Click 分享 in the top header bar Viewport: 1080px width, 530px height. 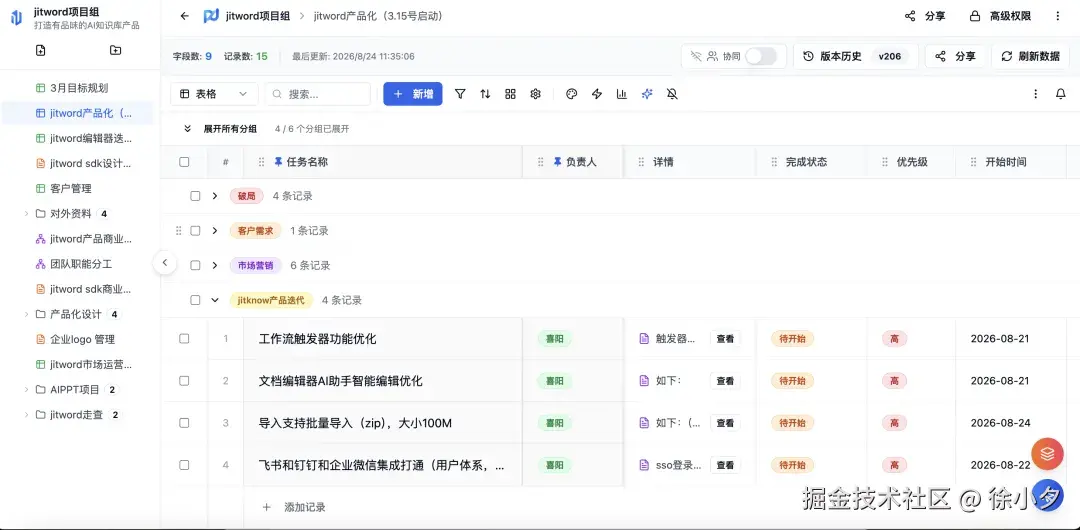click(x=925, y=16)
